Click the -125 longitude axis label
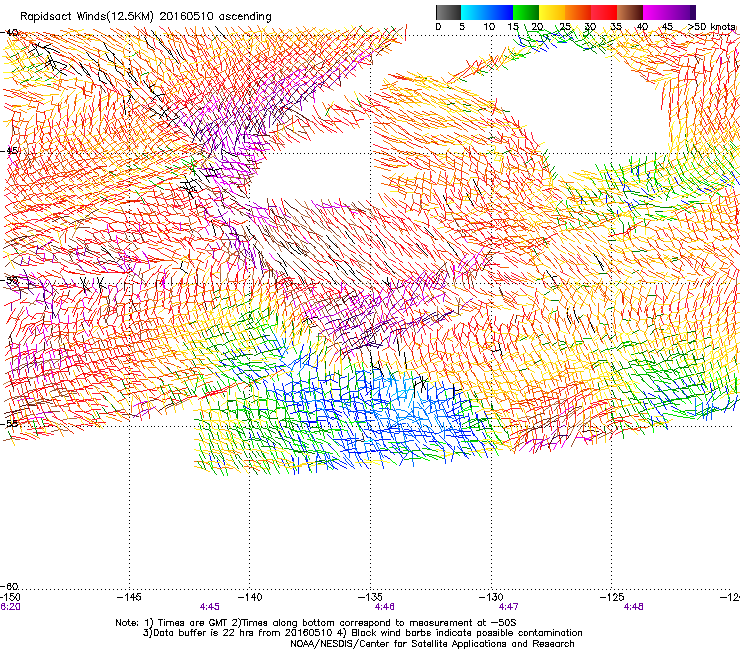 click(x=612, y=597)
